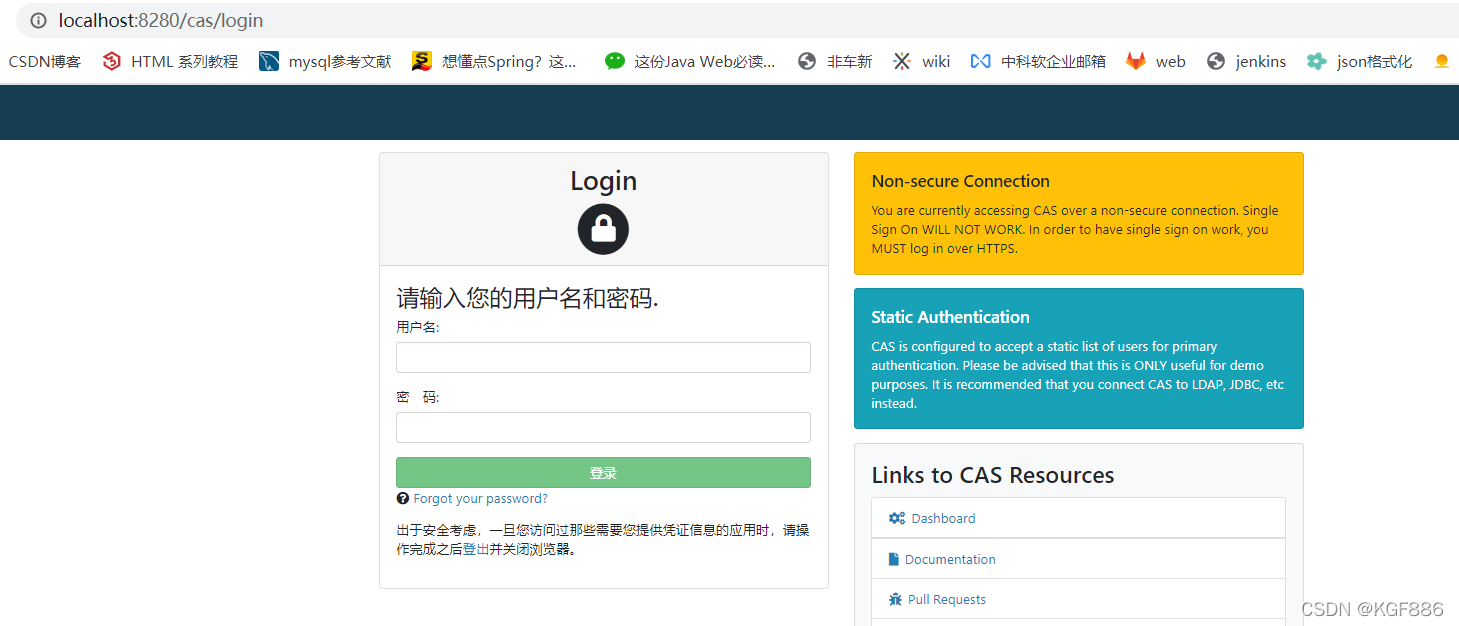The image size is (1459, 626).
Task: Click the question mark help icon
Action: click(403, 498)
